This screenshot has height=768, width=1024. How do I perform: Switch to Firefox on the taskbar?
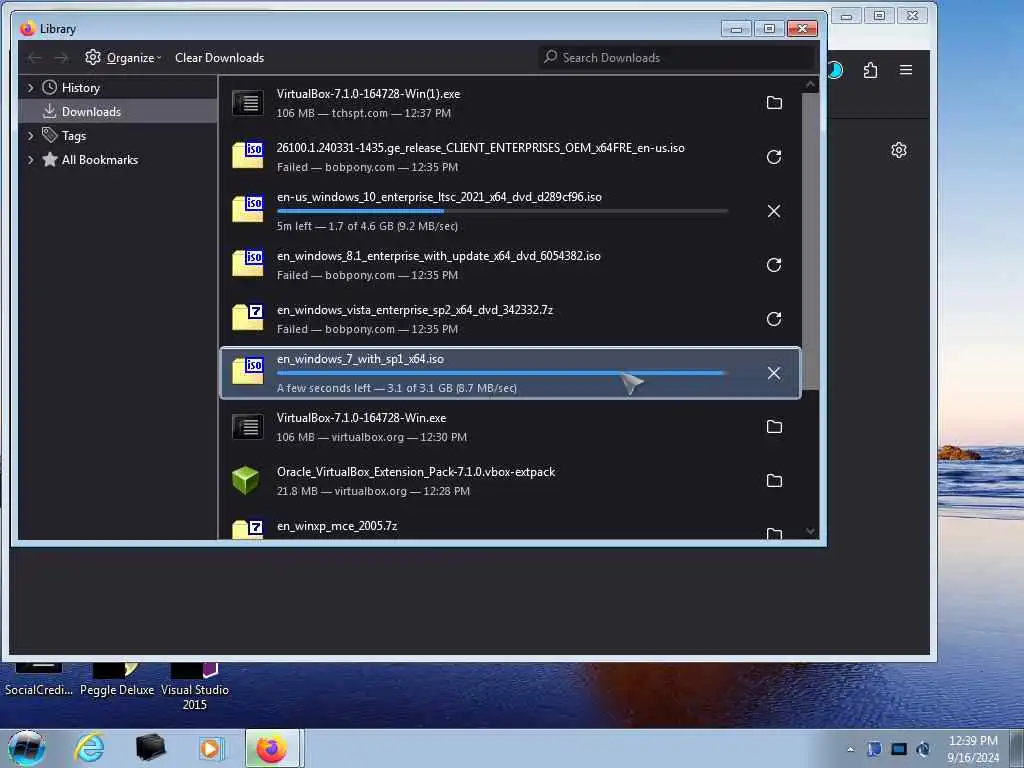click(x=272, y=748)
